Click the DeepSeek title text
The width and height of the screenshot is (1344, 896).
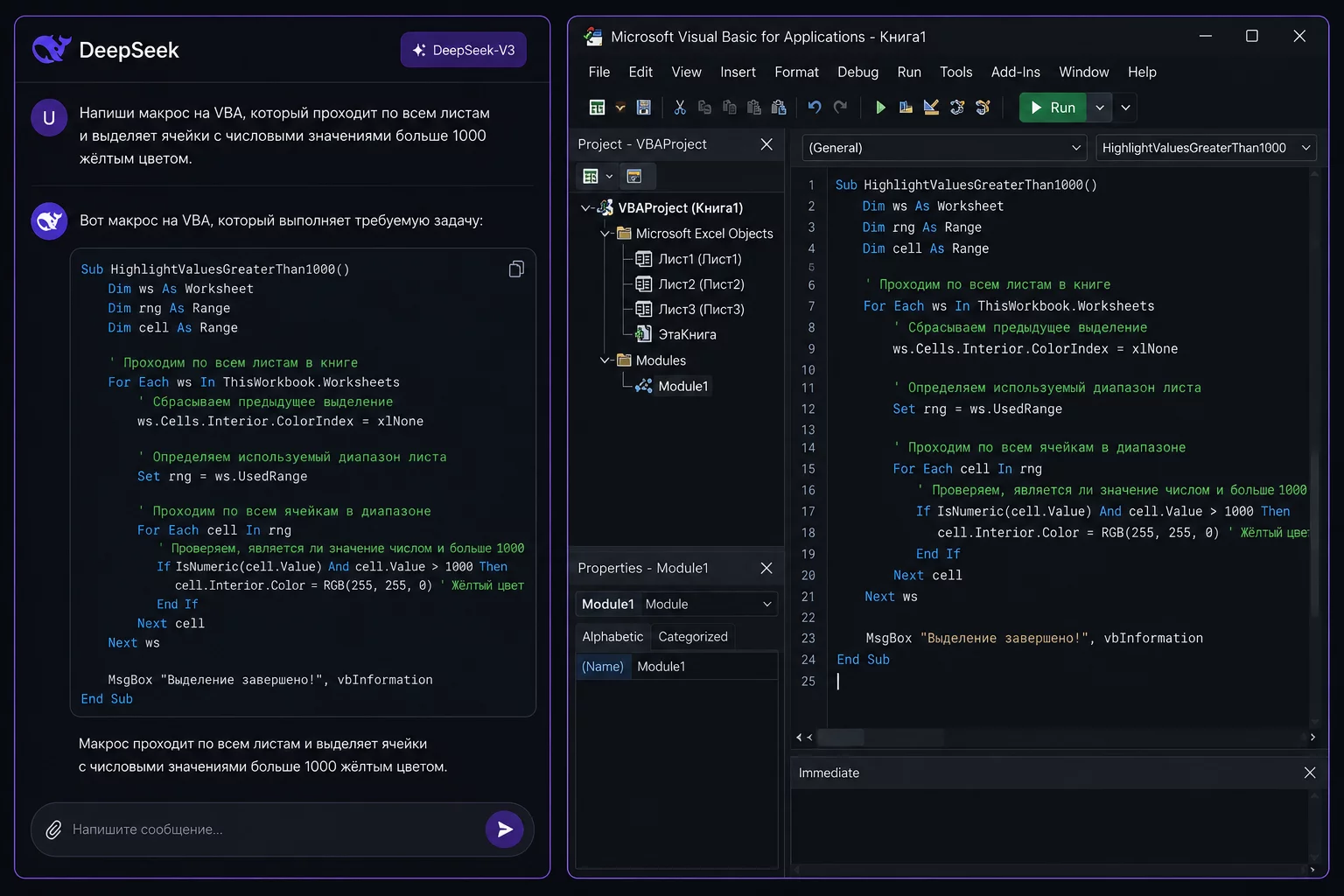129,50
